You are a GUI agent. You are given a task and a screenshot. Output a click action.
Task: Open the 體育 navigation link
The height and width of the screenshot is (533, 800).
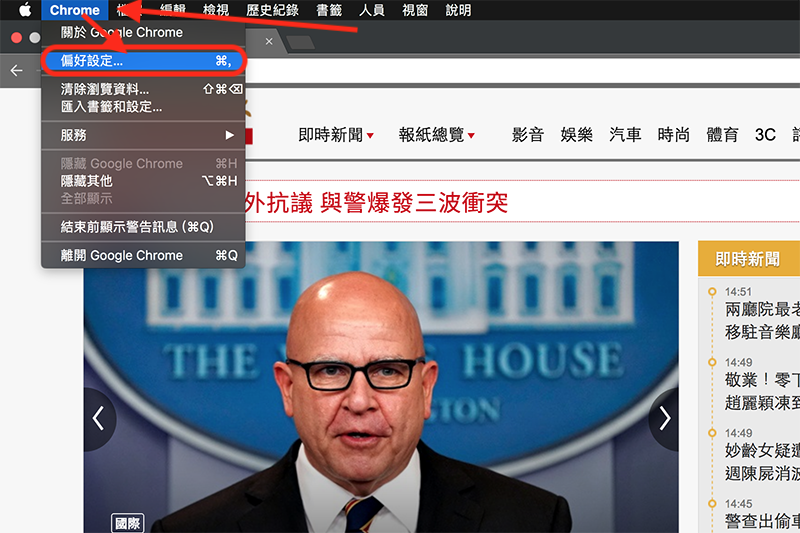tap(722, 135)
